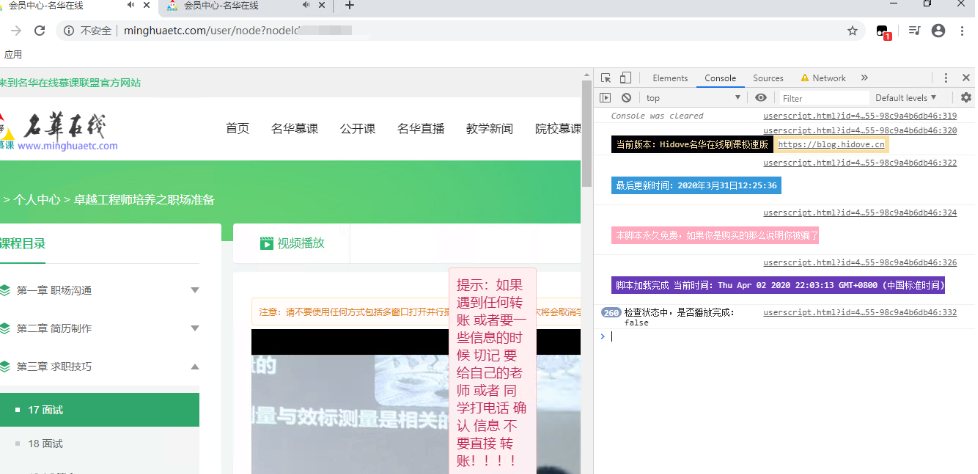The height and width of the screenshot is (474, 978).
Task: Go to 个人中心 breadcrumb
Action: tap(37, 200)
